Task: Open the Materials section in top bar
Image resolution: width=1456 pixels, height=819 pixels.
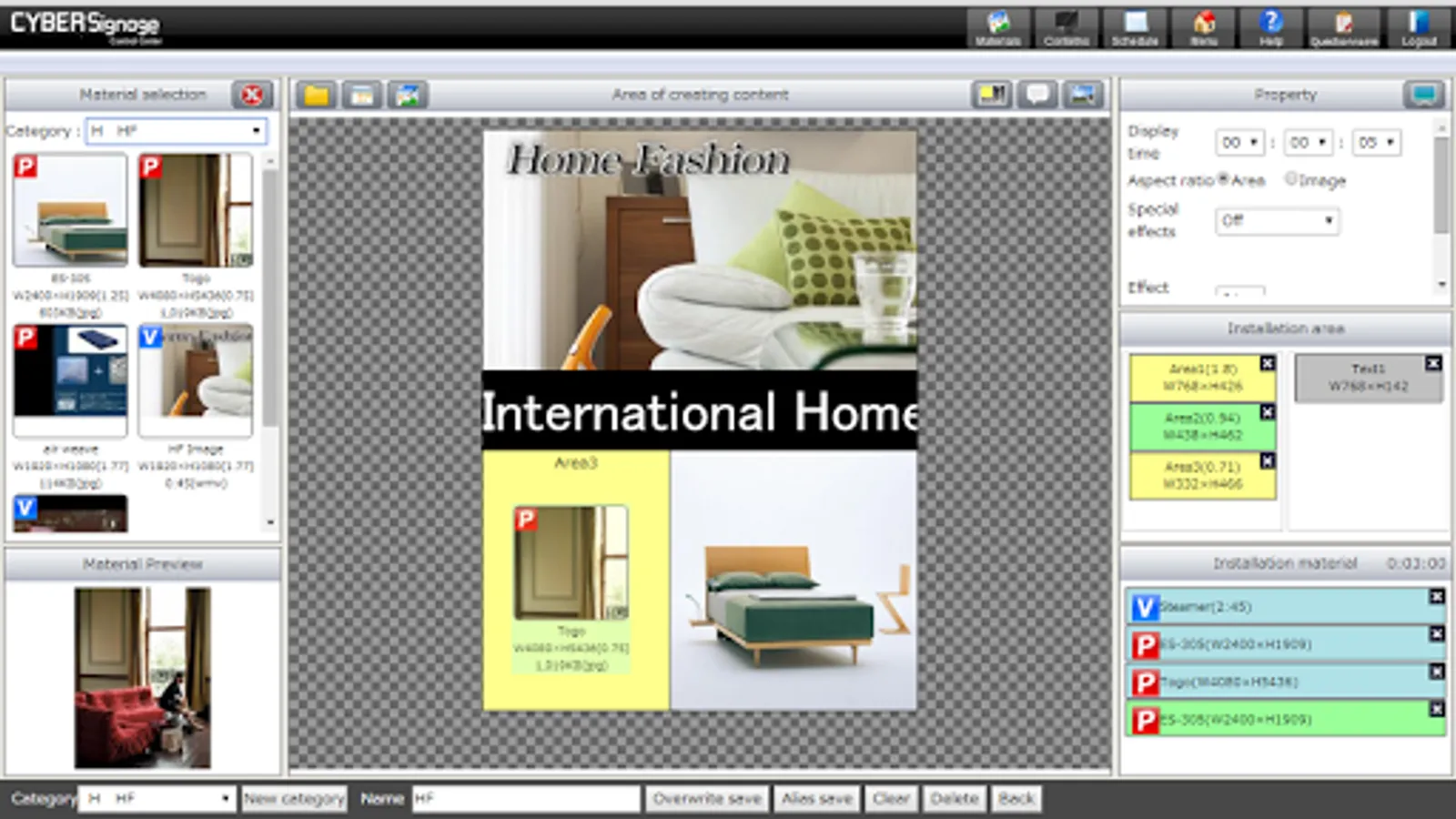Action: click(x=998, y=28)
